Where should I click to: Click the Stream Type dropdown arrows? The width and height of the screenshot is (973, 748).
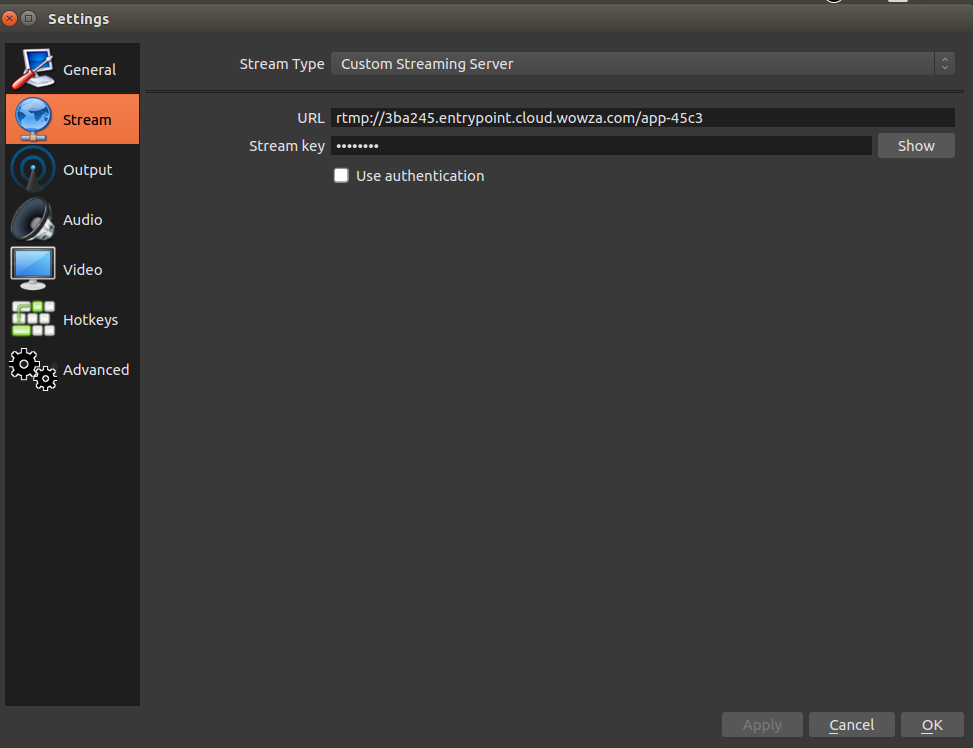click(x=944, y=64)
